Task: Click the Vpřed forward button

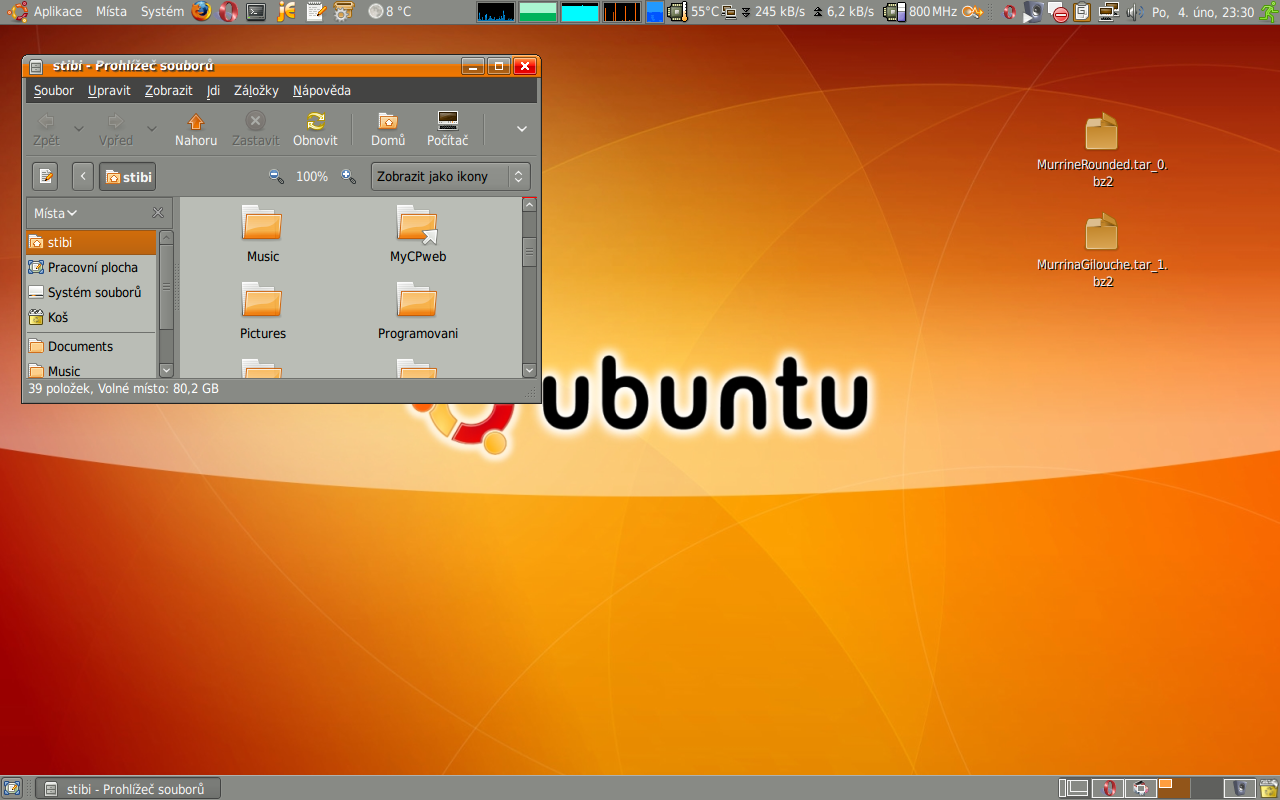Action: 116,129
